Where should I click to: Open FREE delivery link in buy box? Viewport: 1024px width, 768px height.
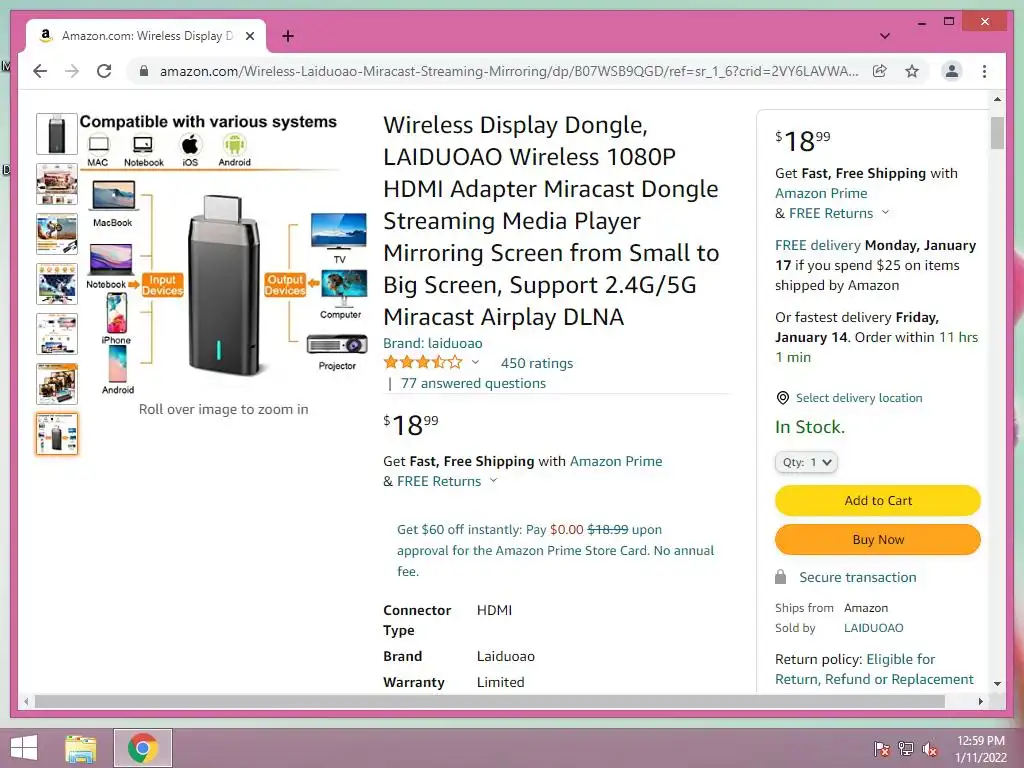818,246
